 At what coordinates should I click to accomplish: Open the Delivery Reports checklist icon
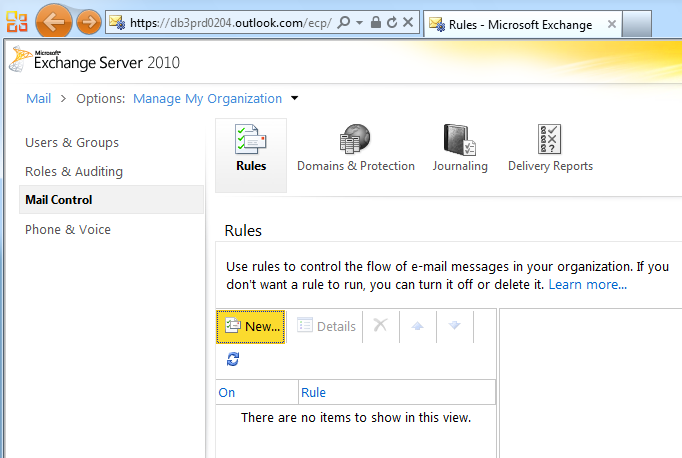549,139
